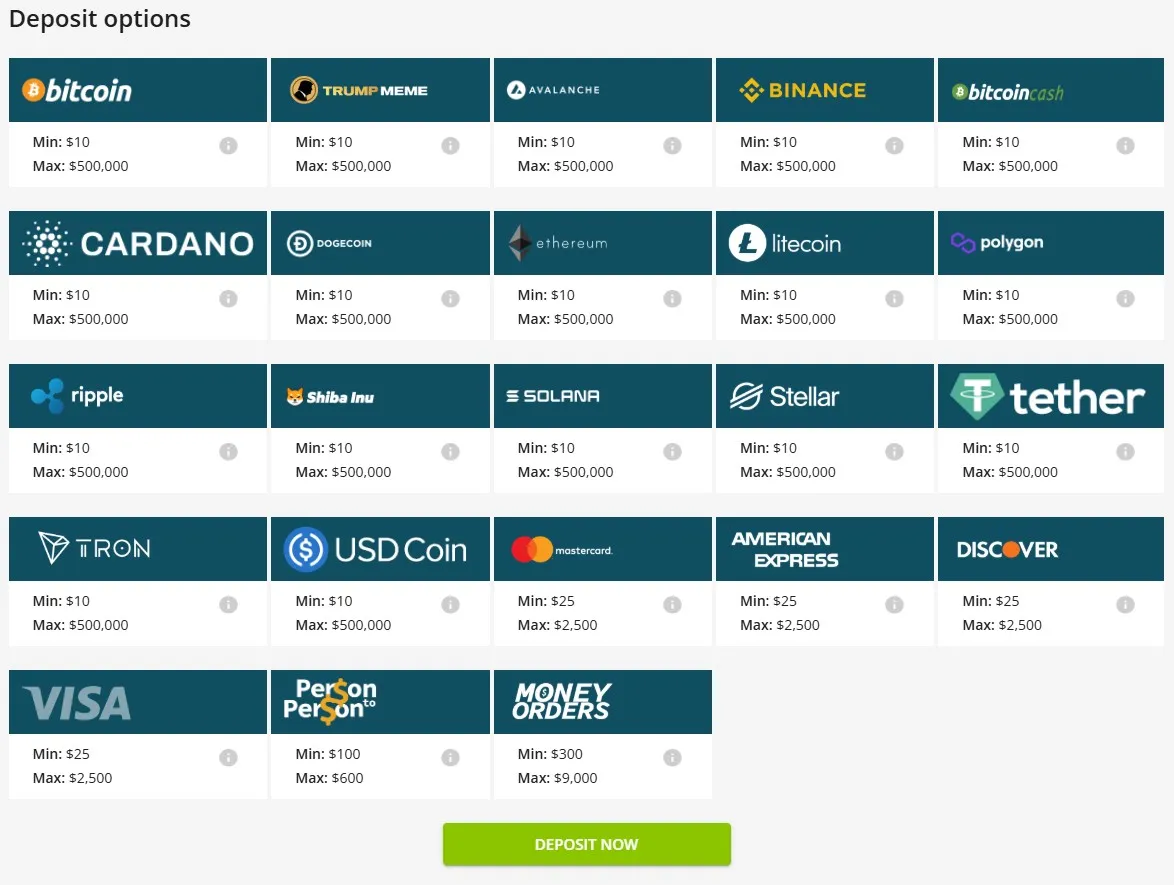Show info for Stellar deposit limits
The width and height of the screenshot is (1174, 885).
pyautogui.click(x=894, y=451)
